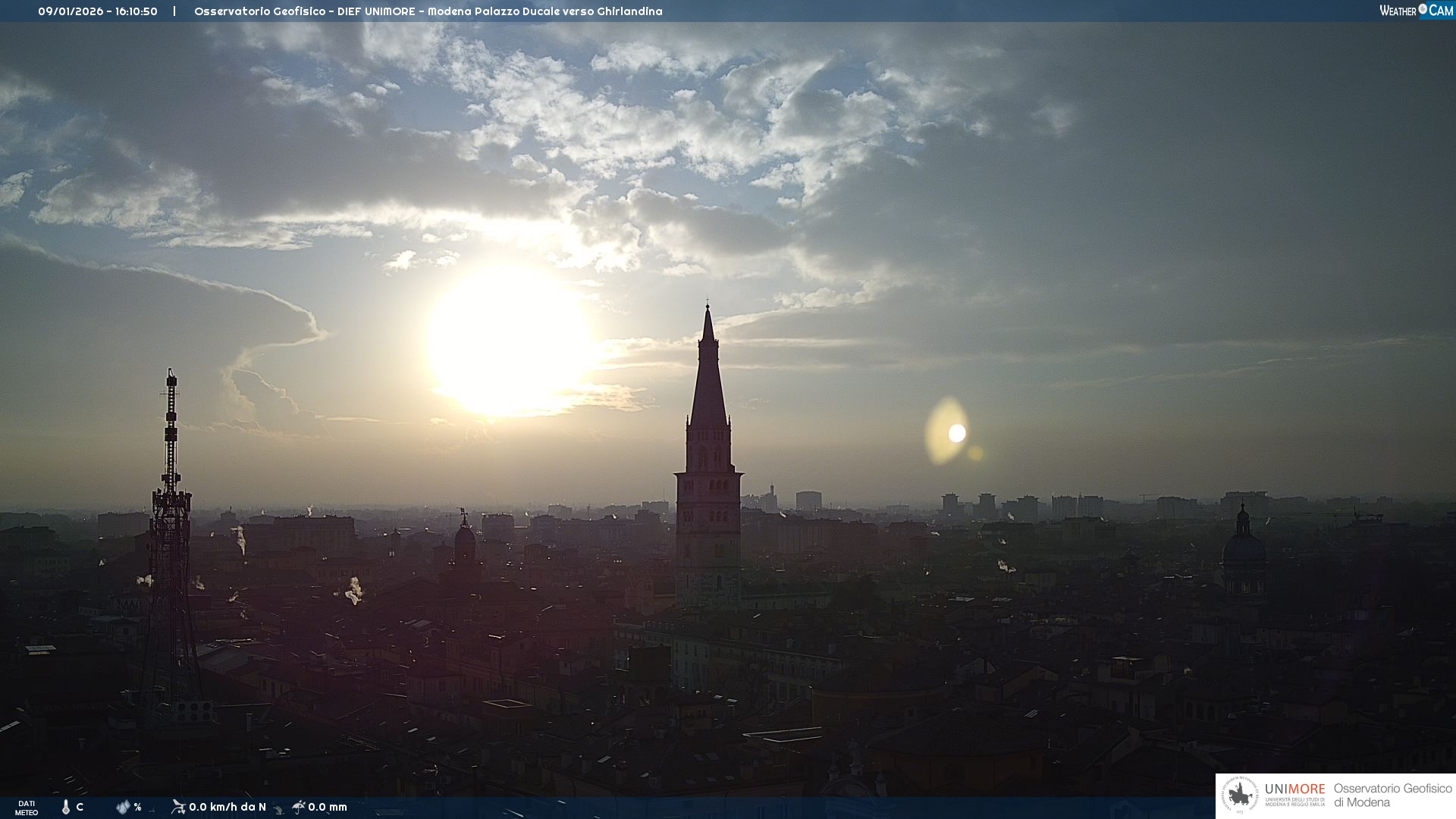Click Osservatorio Geofisico di Modena text

point(1392,795)
